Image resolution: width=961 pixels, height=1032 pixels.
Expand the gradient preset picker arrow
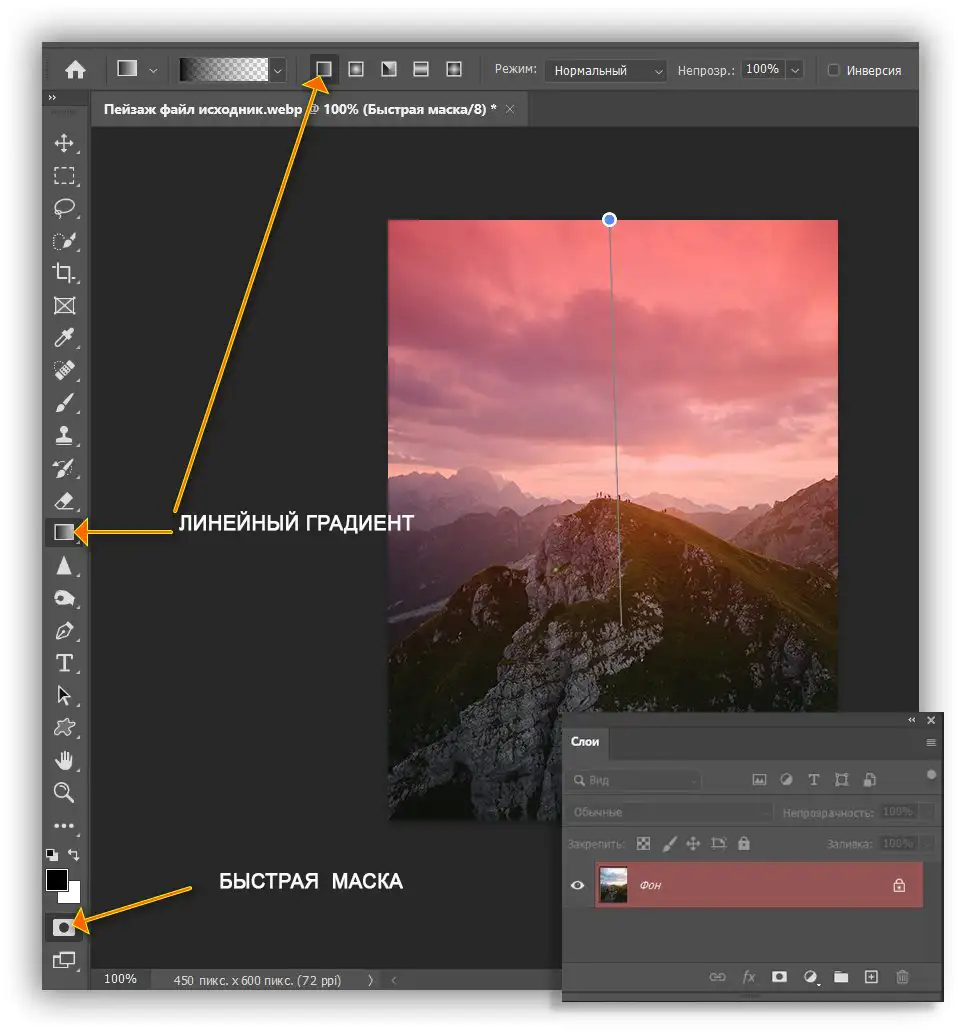[x=278, y=70]
